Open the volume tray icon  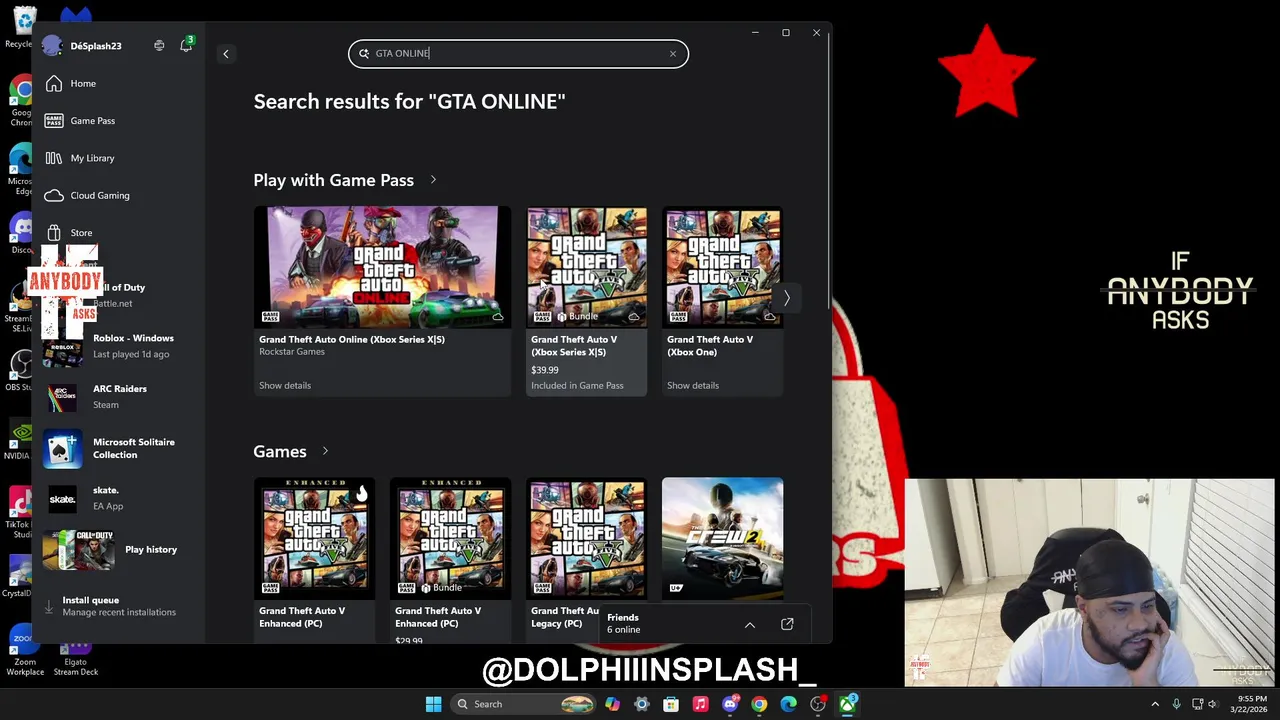[x=1213, y=704]
